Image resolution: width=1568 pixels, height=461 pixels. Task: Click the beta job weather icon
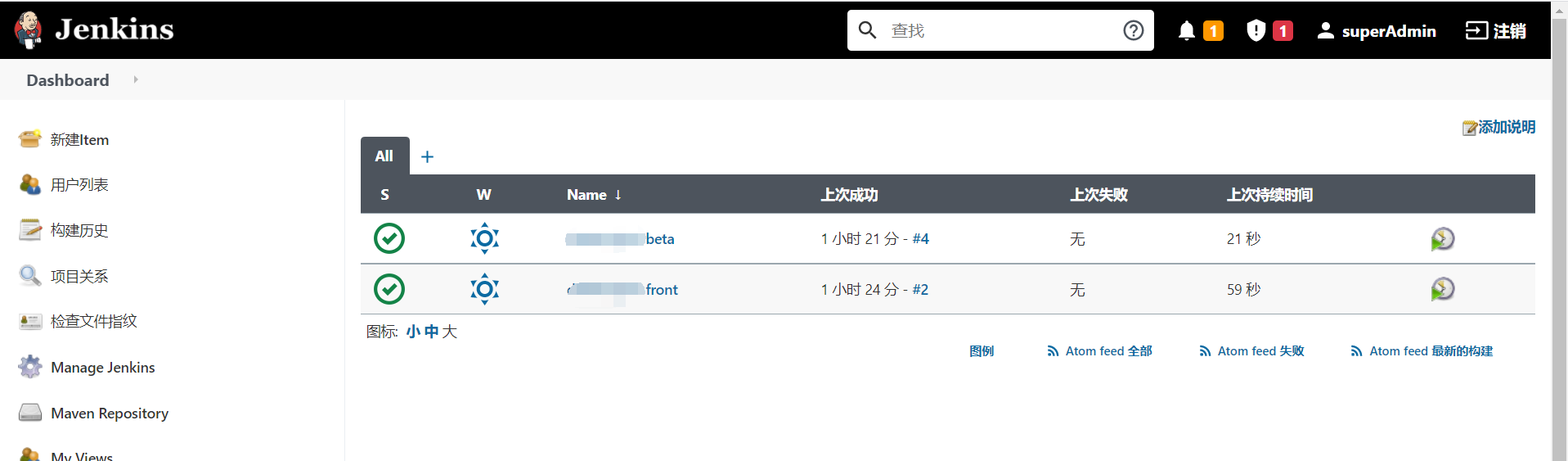[x=484, y=238]
